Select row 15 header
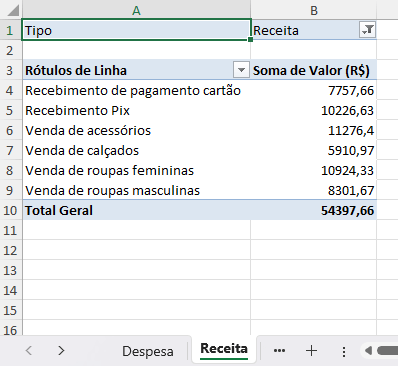The height and width of the screenshot is (366, 398). coord(10,310)
